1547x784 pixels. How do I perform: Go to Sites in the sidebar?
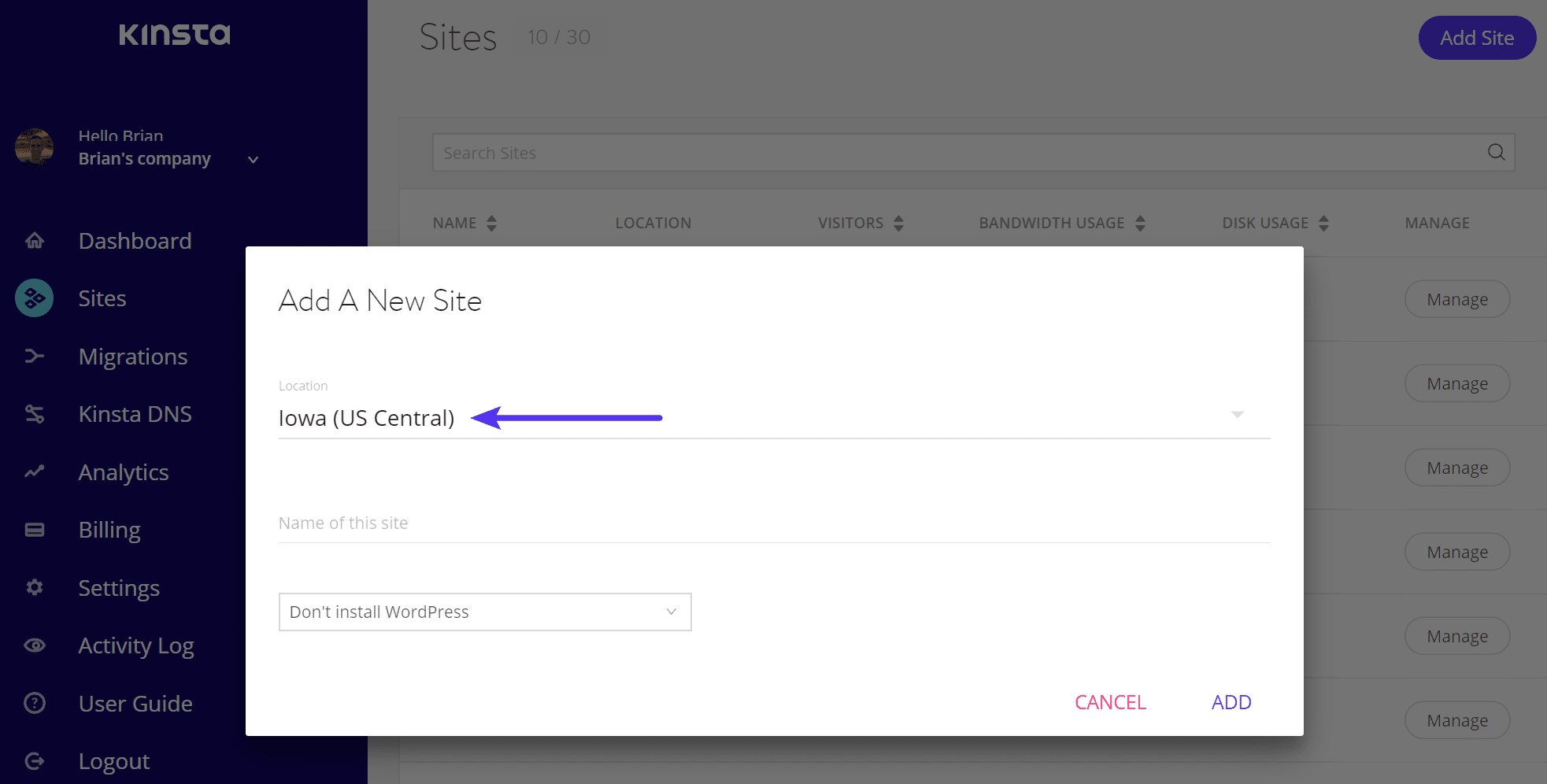point(102,298)
